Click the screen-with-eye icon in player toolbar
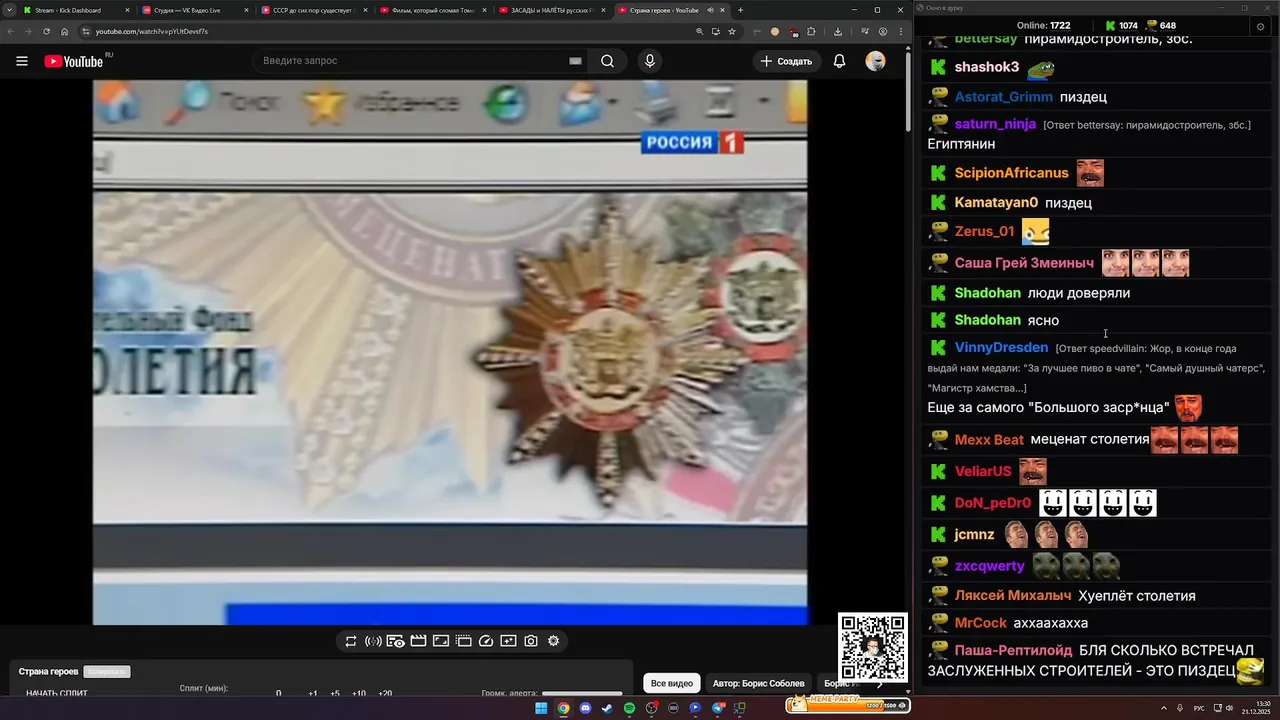 396,641
